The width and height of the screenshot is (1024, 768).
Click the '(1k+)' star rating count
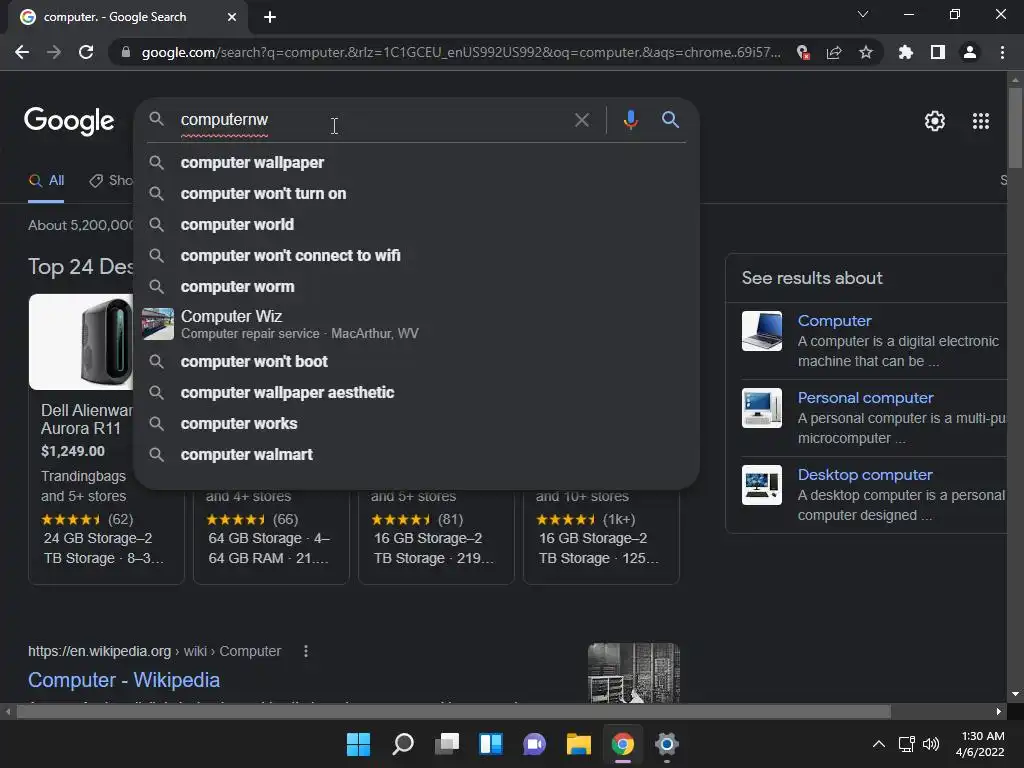pyautogui.click(x=618, y=519)
